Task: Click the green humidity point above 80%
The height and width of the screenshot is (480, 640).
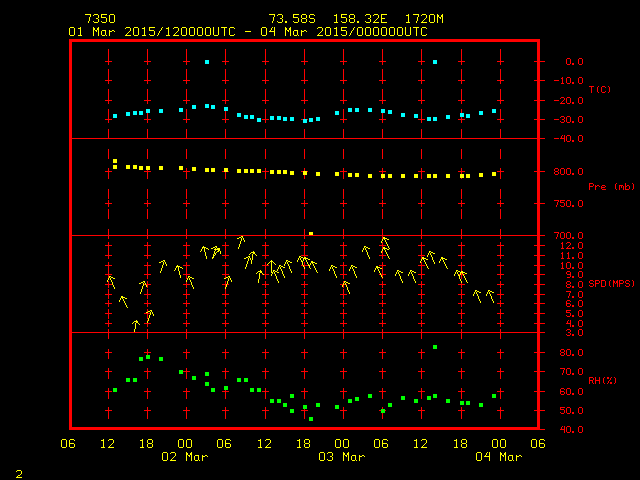Action: coord(435,347)
